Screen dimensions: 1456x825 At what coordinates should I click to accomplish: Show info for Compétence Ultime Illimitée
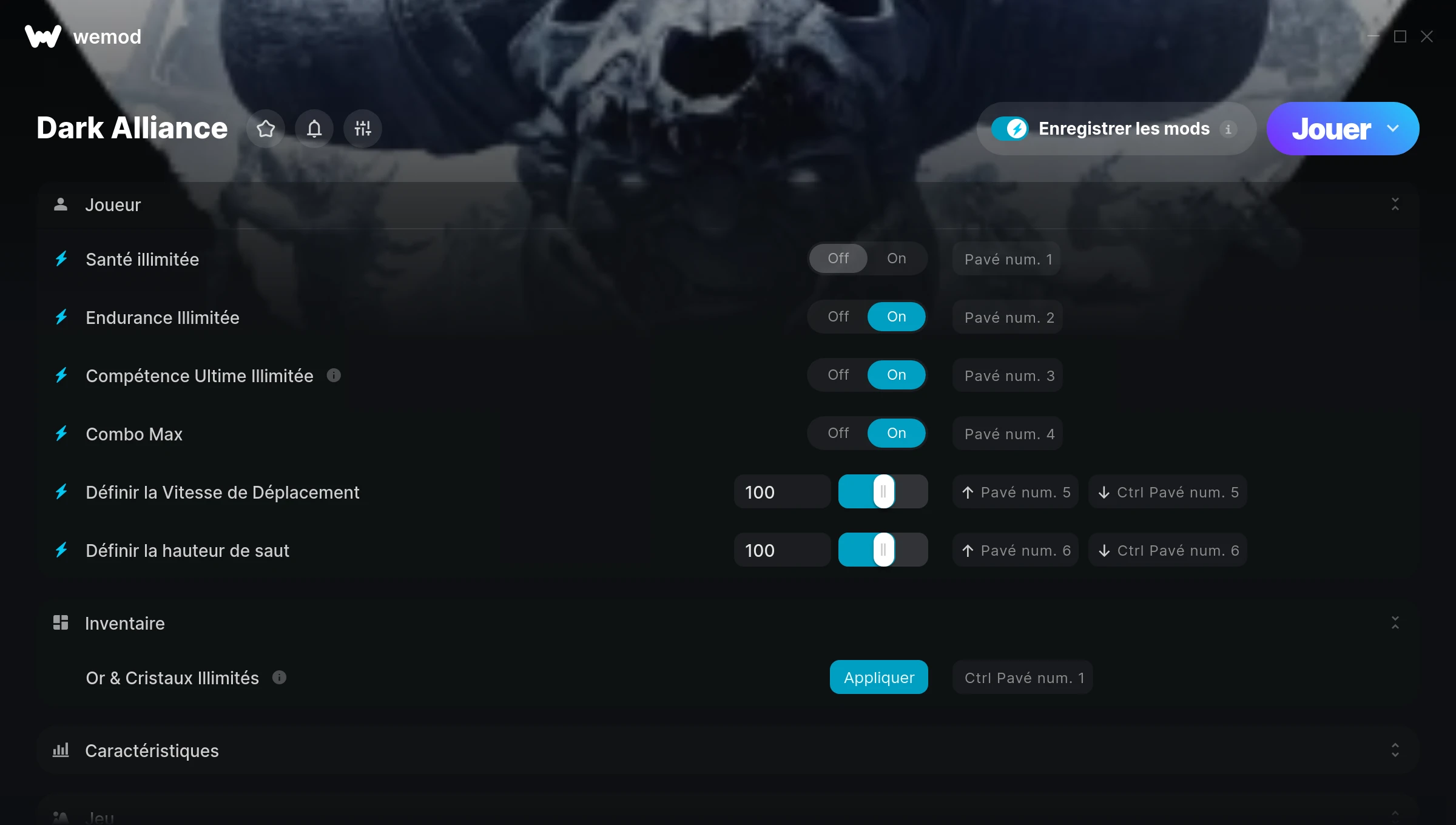pos(334,375)
